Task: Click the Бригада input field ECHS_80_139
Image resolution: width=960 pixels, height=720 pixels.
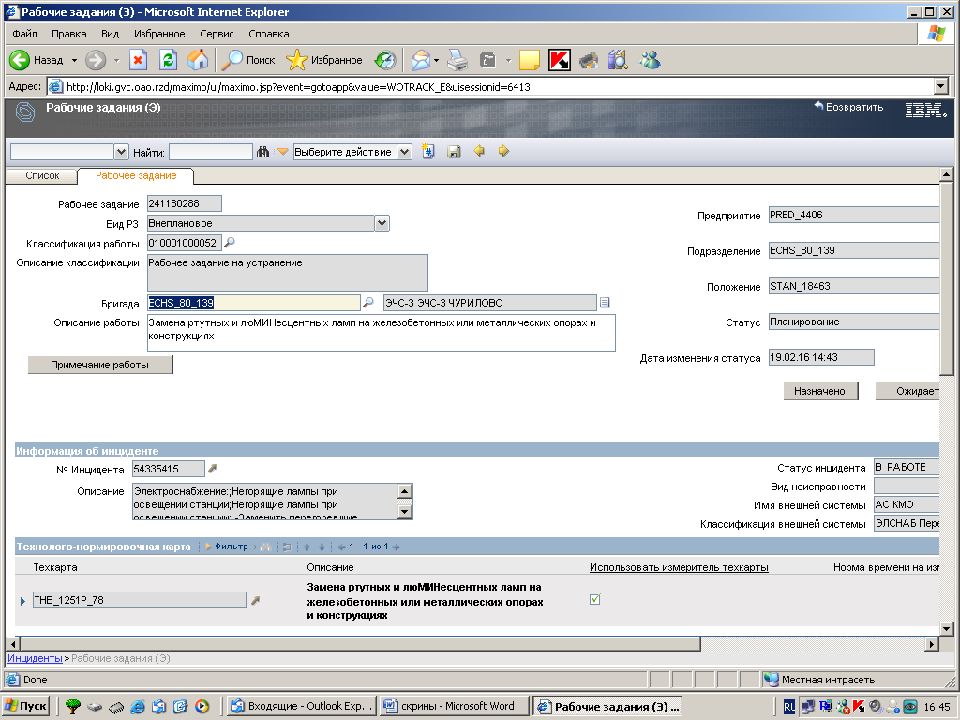Action: coord(253,302)
